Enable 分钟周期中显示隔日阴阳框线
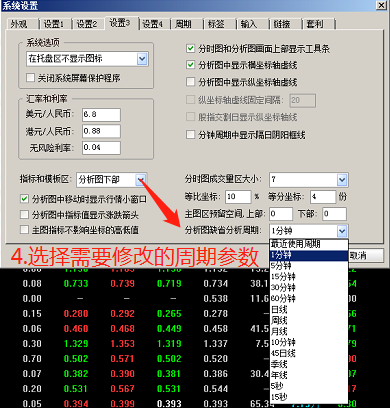Image resolution: width=390 pixels, height=408 pixels. [x=190, y=135]
